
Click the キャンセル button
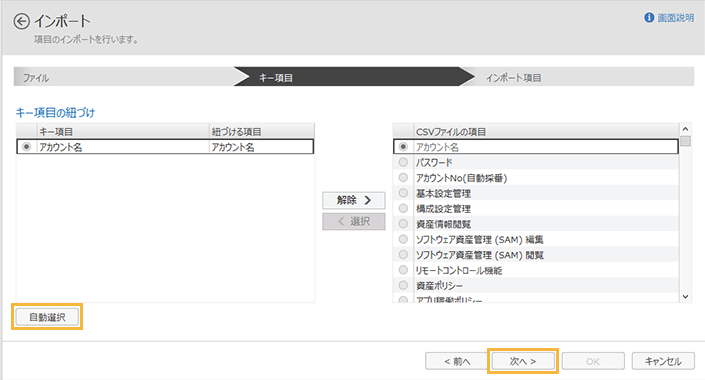pos(663,361)
